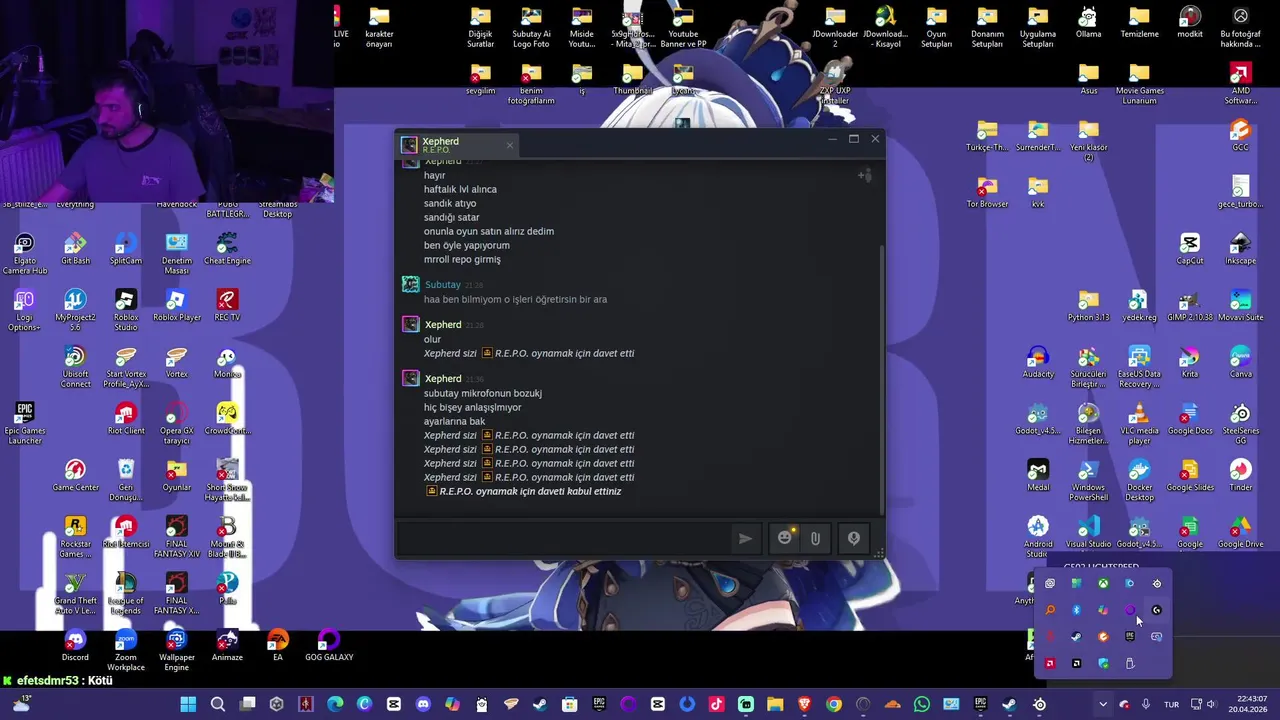Image resolution: width=1280 pixels, height=720 pixels.
Task: Attach a file in Steam chat
Action: click(x=815, y=538)
